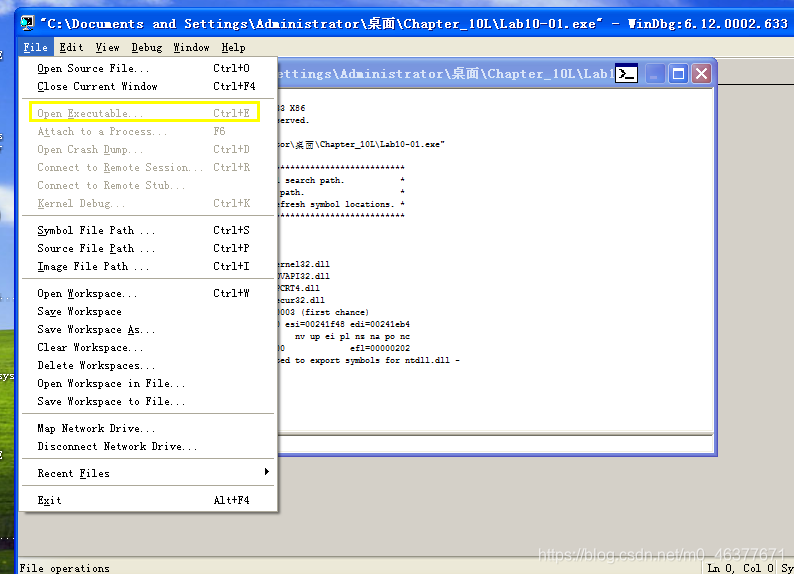Choose Clear Workspace entry

point(148,347)
